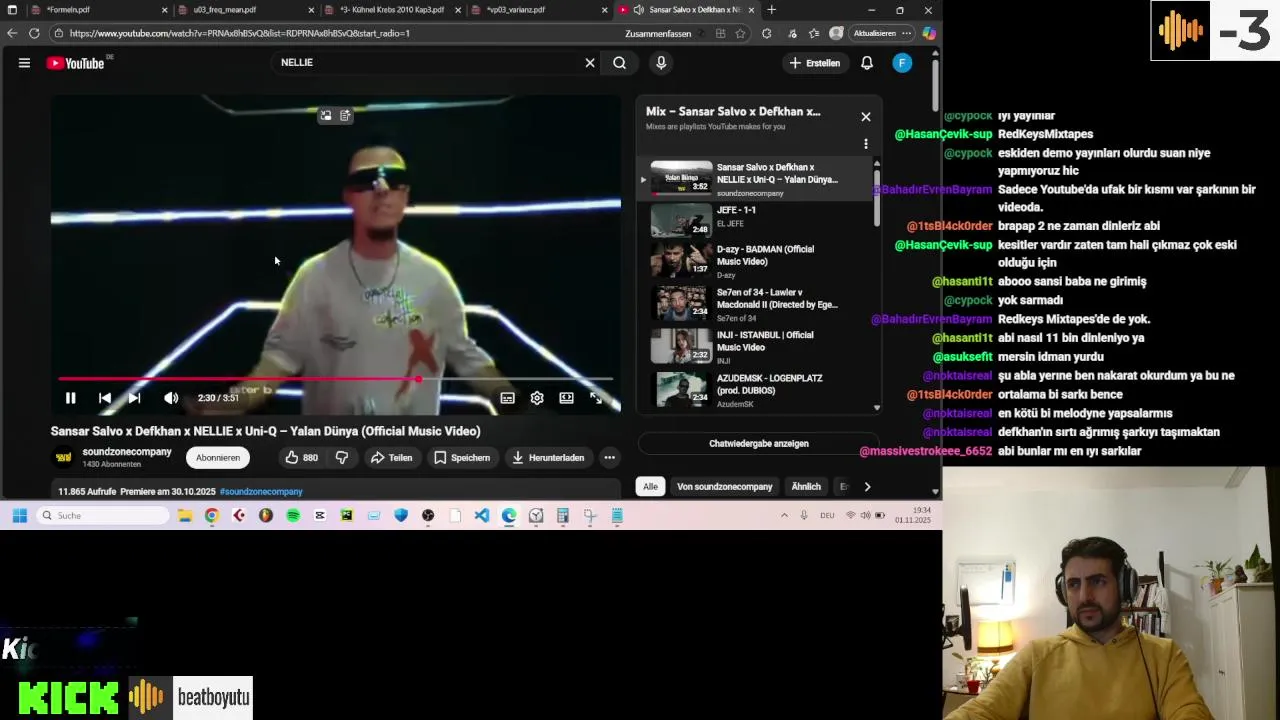The height and width of the screenshot is (720, 1280).
Task: Switch to Kühnel Krebs 2010 Kap3.pdf tab
Action: [392, 10]
